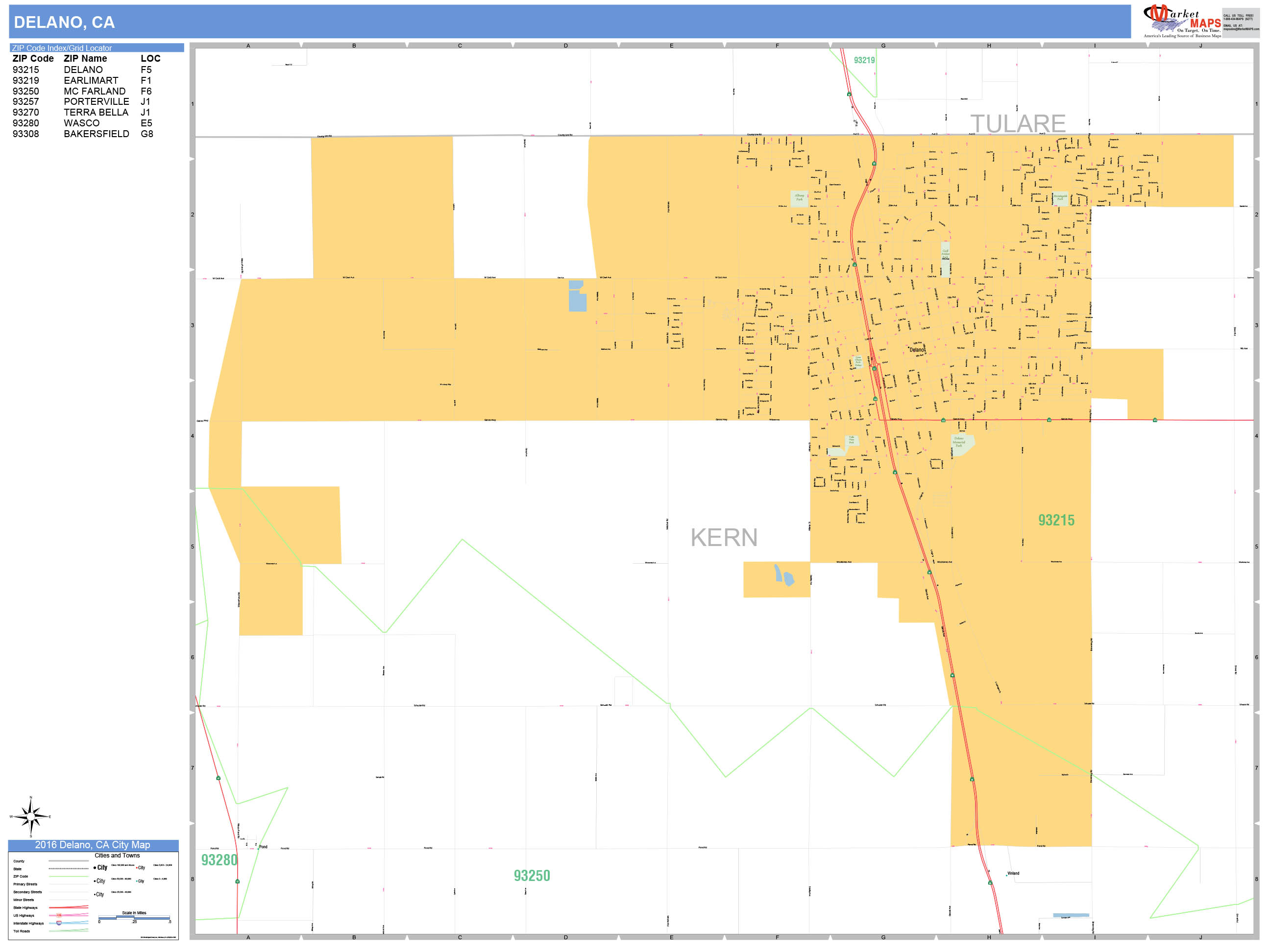This screenshot has width=1270, height=952.
Task: Click the Scale In Miles bar
Action: tap(134, 918)
